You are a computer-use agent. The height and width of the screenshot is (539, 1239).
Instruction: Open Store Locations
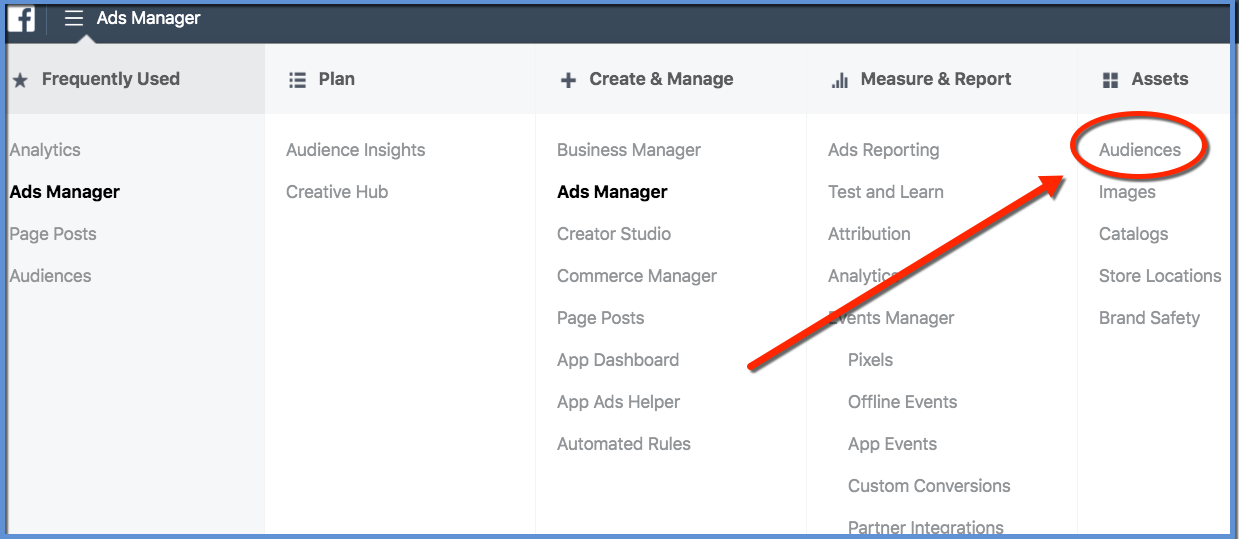coord(1160,276)
